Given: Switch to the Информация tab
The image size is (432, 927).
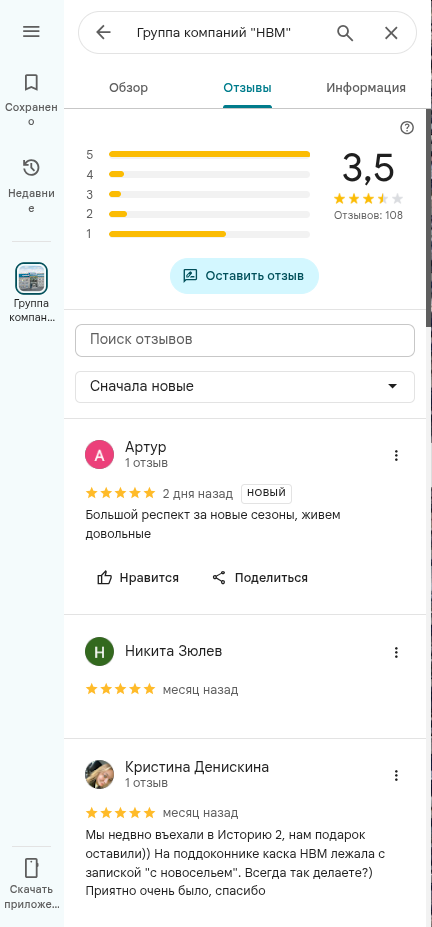Looking at the screenshot, I should [366, 88].
